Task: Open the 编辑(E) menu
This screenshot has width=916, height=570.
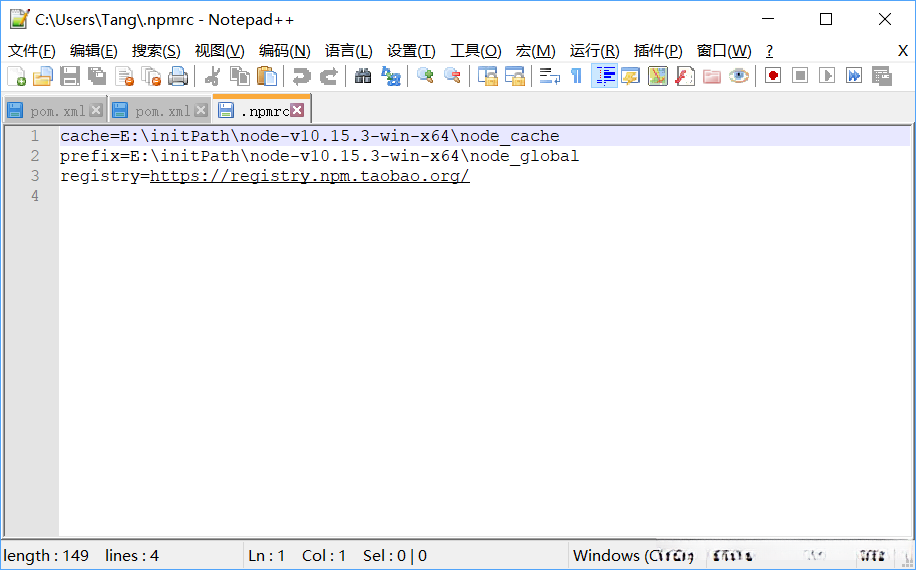Action: [93, 51]
